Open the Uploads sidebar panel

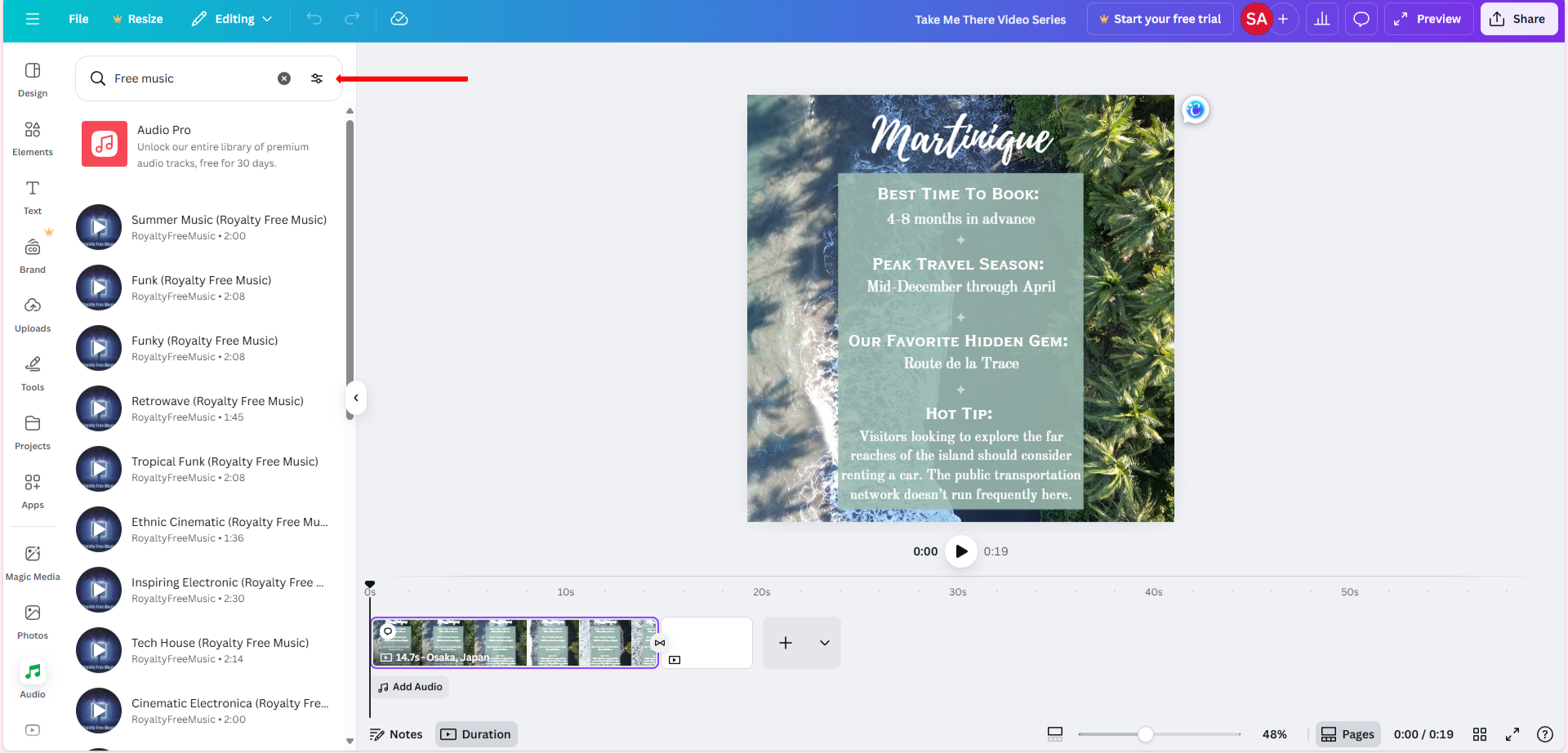33,314
